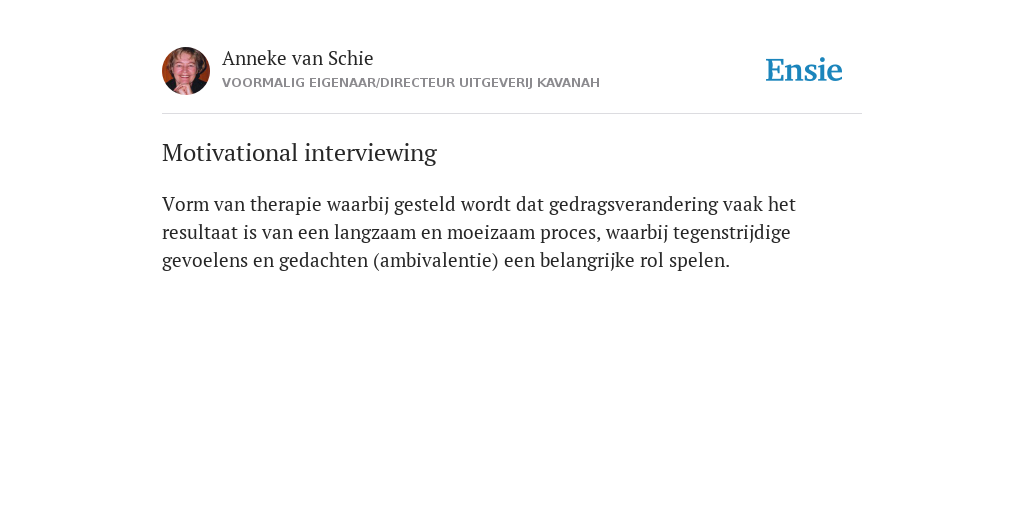Open the Ensie logo link

pyautogui.click(x=804, y=70)
